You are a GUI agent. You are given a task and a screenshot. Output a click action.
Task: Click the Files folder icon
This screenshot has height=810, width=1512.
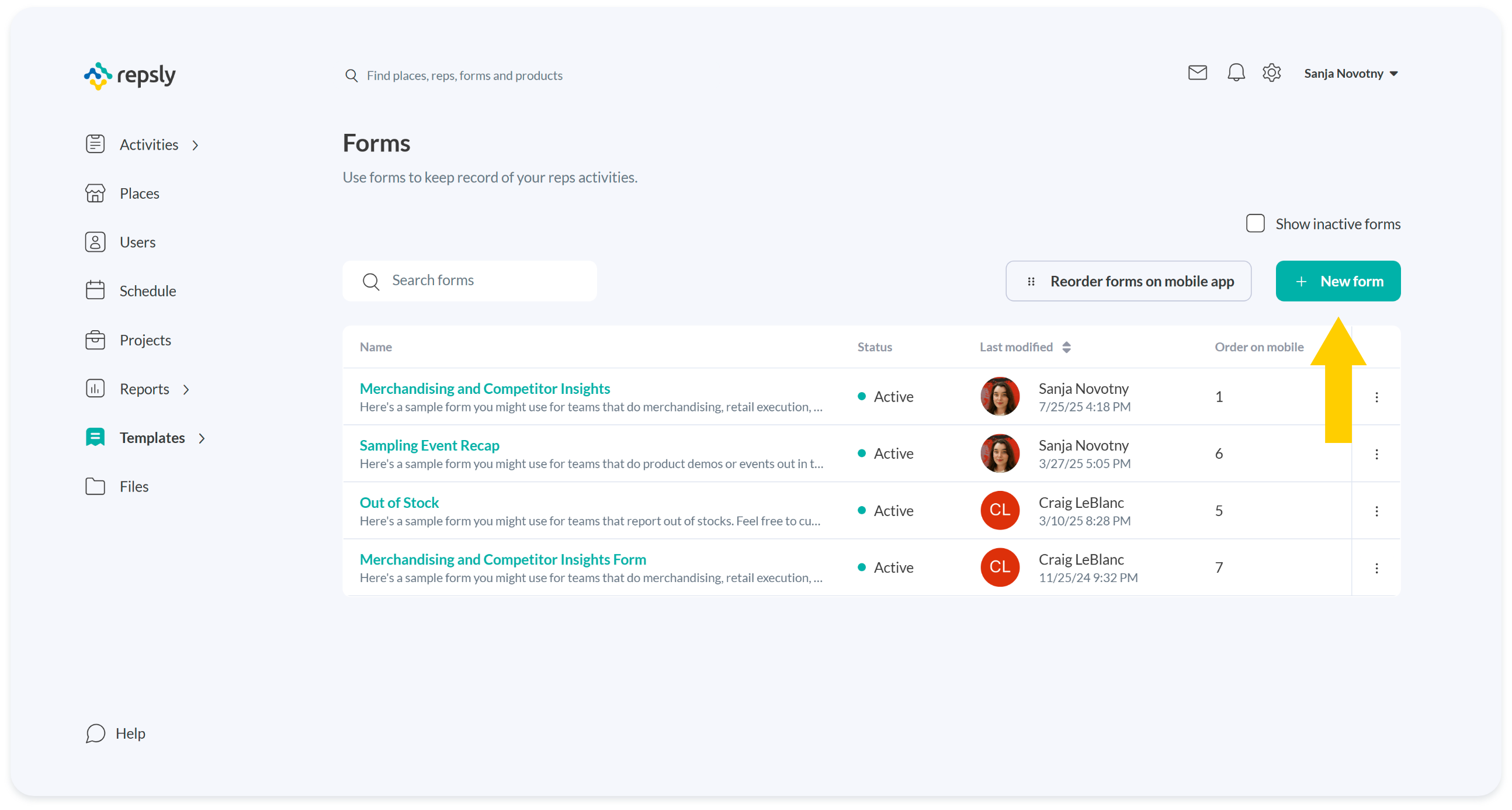click(95, 487)
